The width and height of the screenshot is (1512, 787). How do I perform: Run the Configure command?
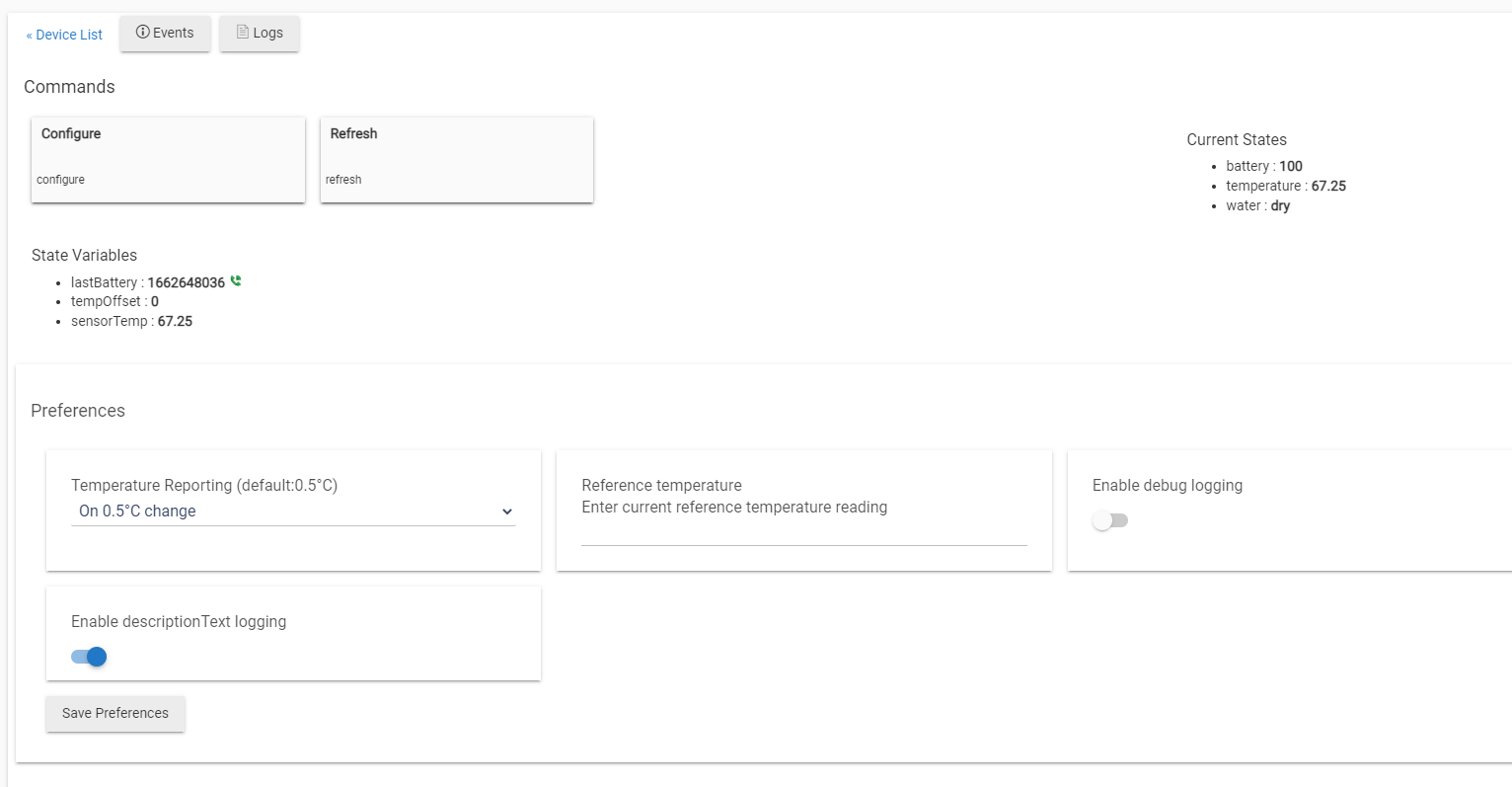coord(168,159)
